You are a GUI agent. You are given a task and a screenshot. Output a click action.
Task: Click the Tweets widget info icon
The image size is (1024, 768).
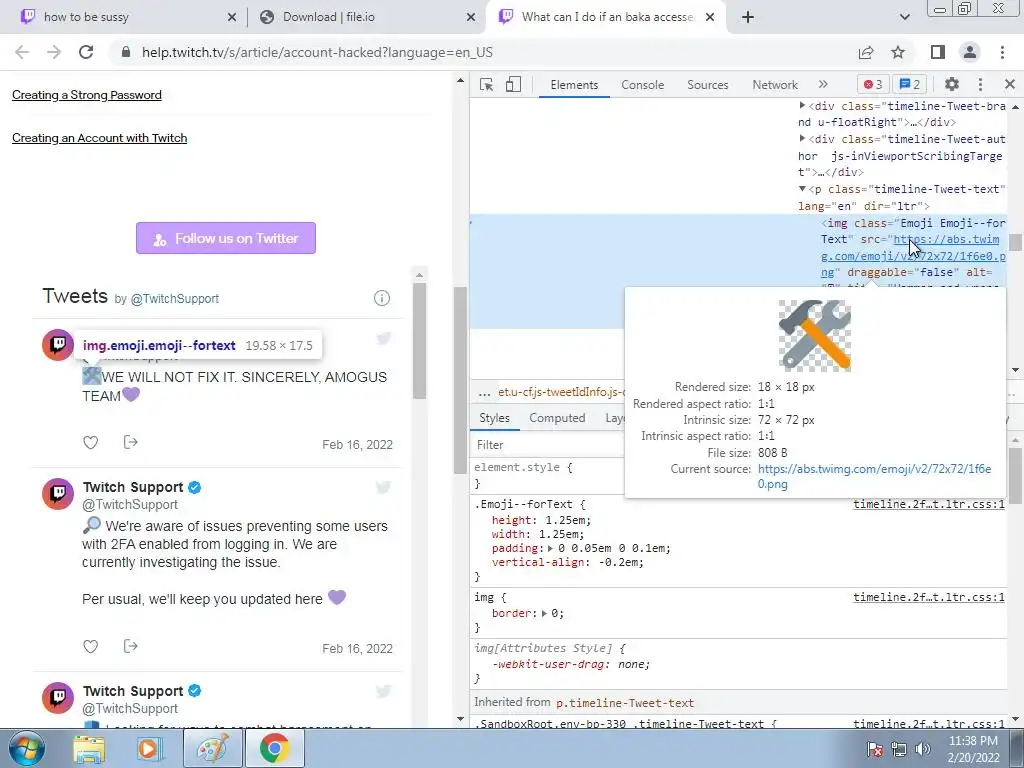382,298
